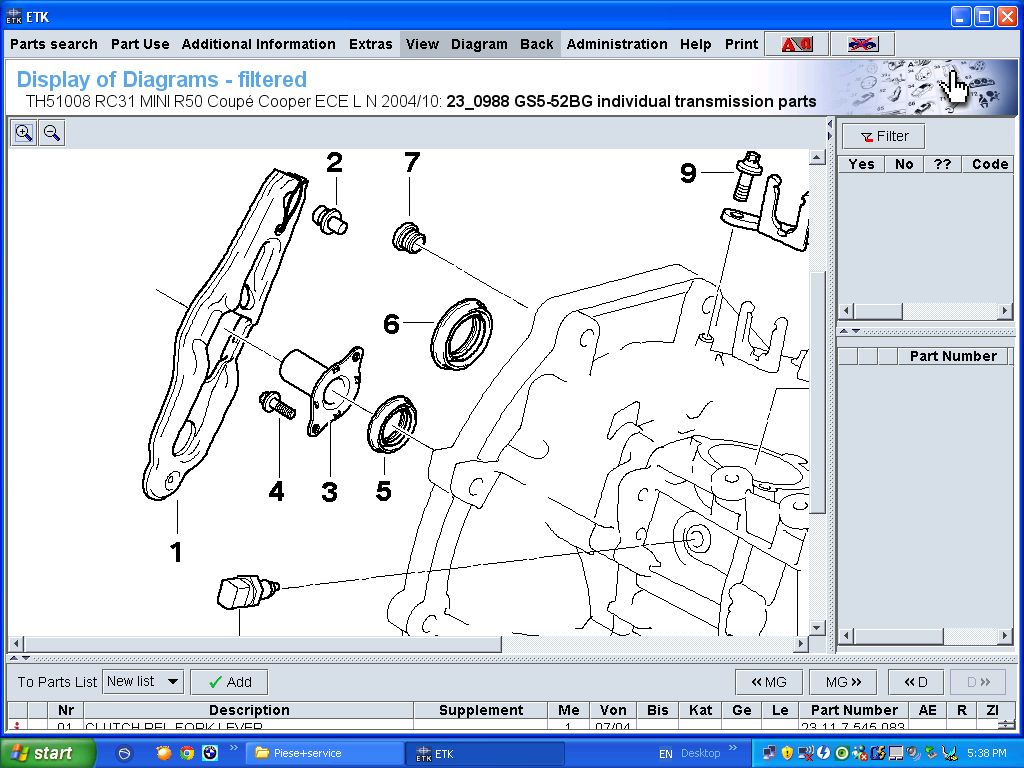Click the red car toolbar icon

click(797, 44)
